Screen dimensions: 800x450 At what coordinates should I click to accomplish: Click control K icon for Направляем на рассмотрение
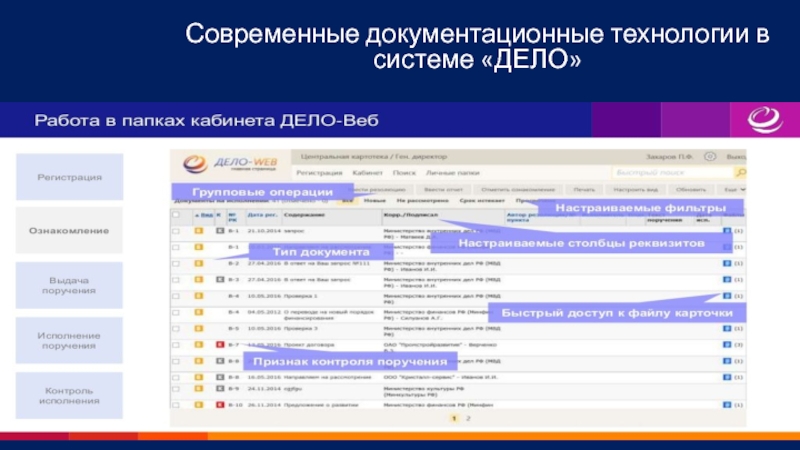click(220, 378)
